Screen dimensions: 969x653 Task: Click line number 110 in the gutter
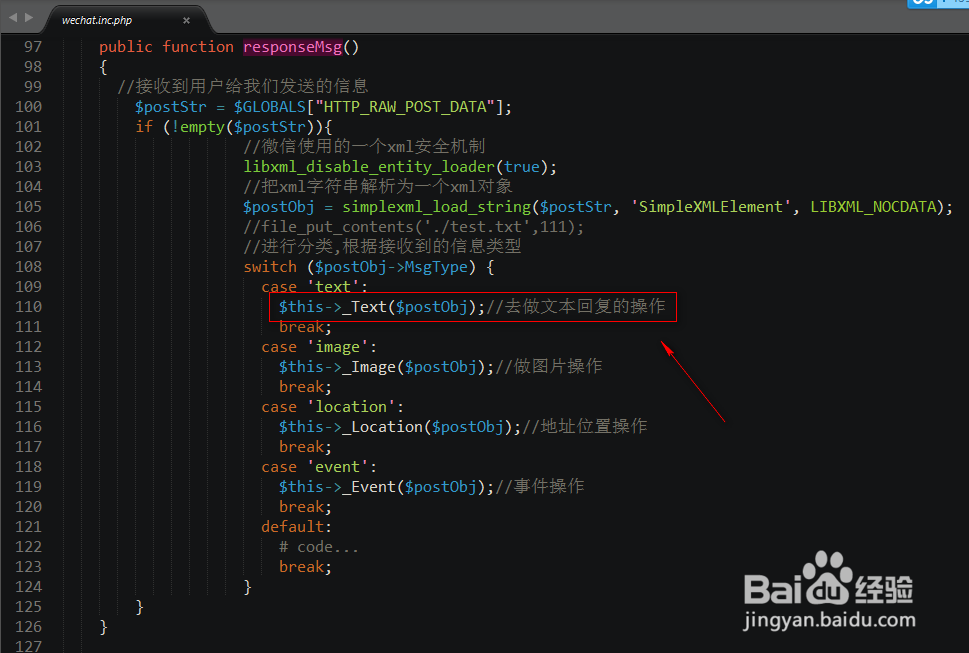pos(28,306)
